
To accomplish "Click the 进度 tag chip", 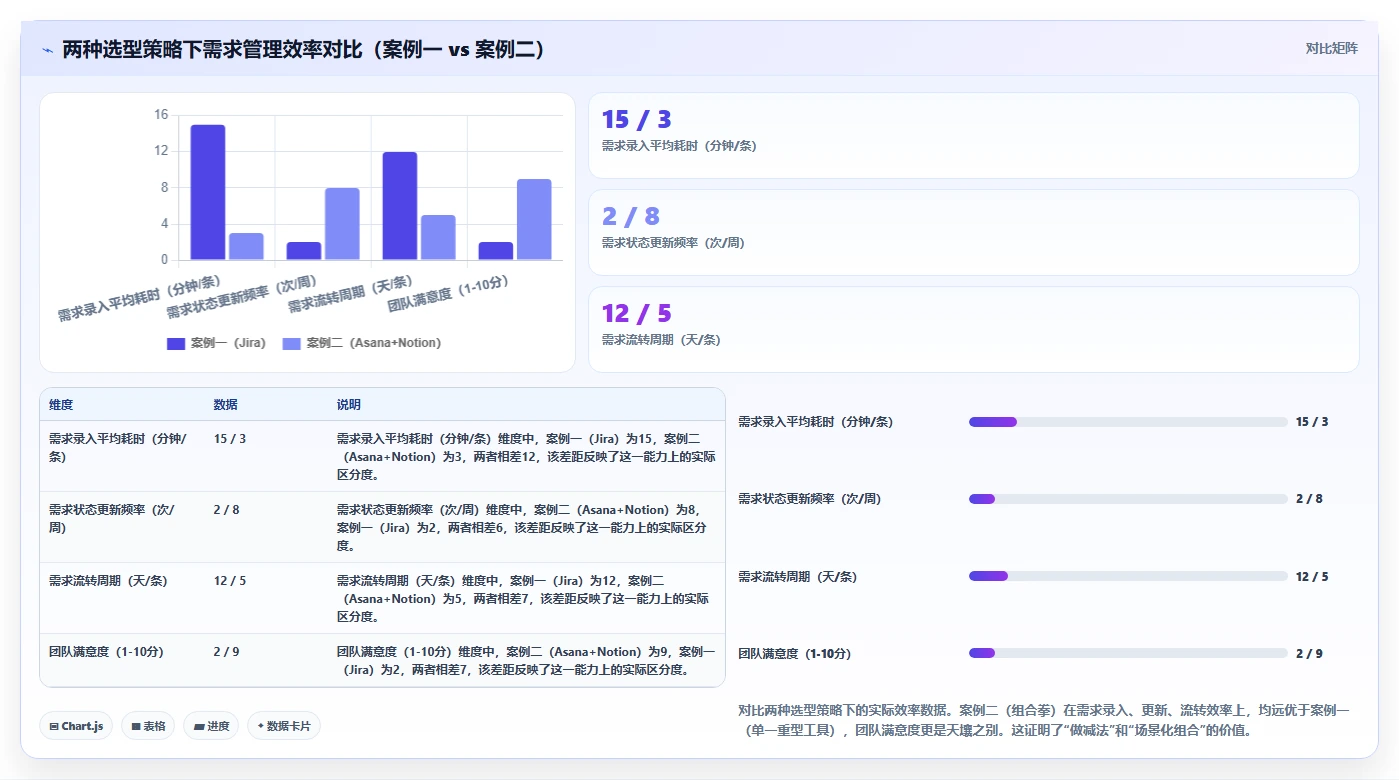I will tap(211, 726).
